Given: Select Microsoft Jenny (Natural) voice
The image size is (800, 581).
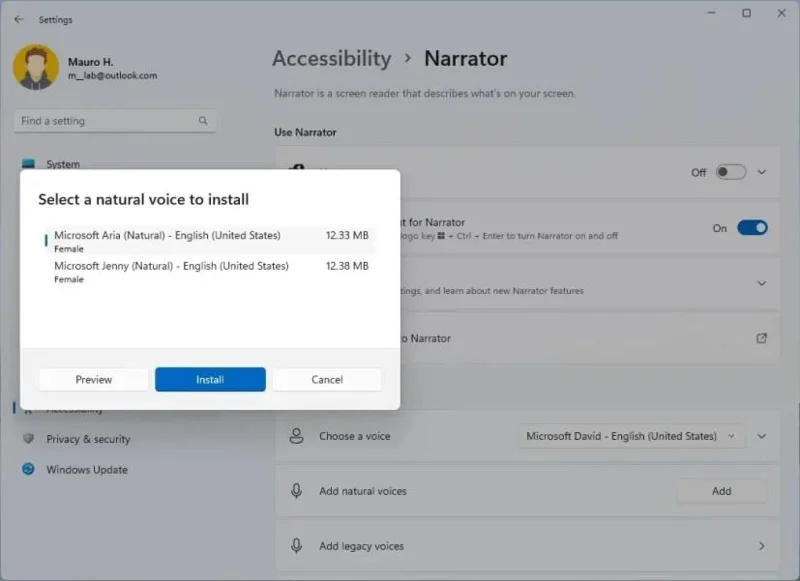Looking at the screenshot, I should (x=210, y=271).
